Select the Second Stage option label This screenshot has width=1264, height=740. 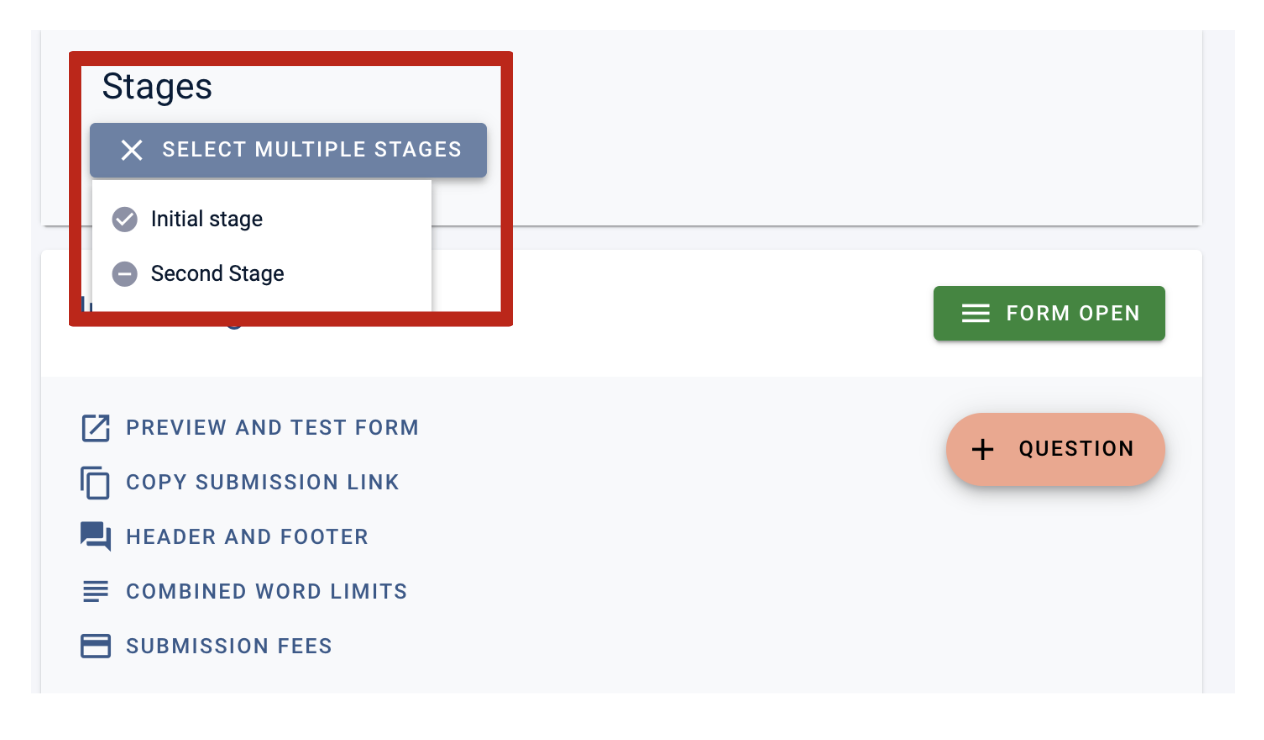[218, 274]
